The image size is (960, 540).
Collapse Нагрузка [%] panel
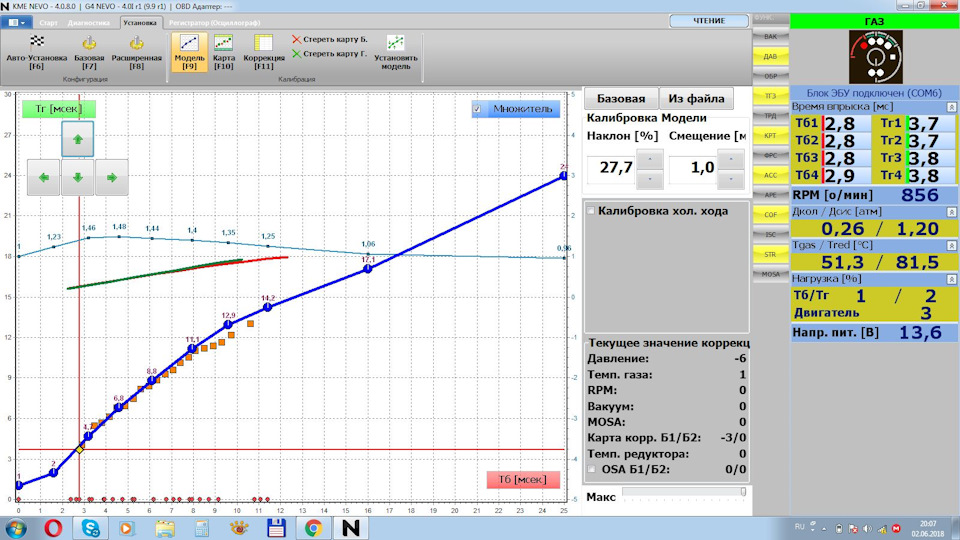point(951,279)
